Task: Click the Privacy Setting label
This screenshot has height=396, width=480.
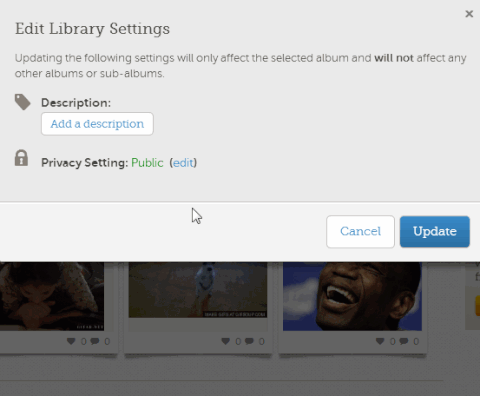Action: click(x=85, y=163)
